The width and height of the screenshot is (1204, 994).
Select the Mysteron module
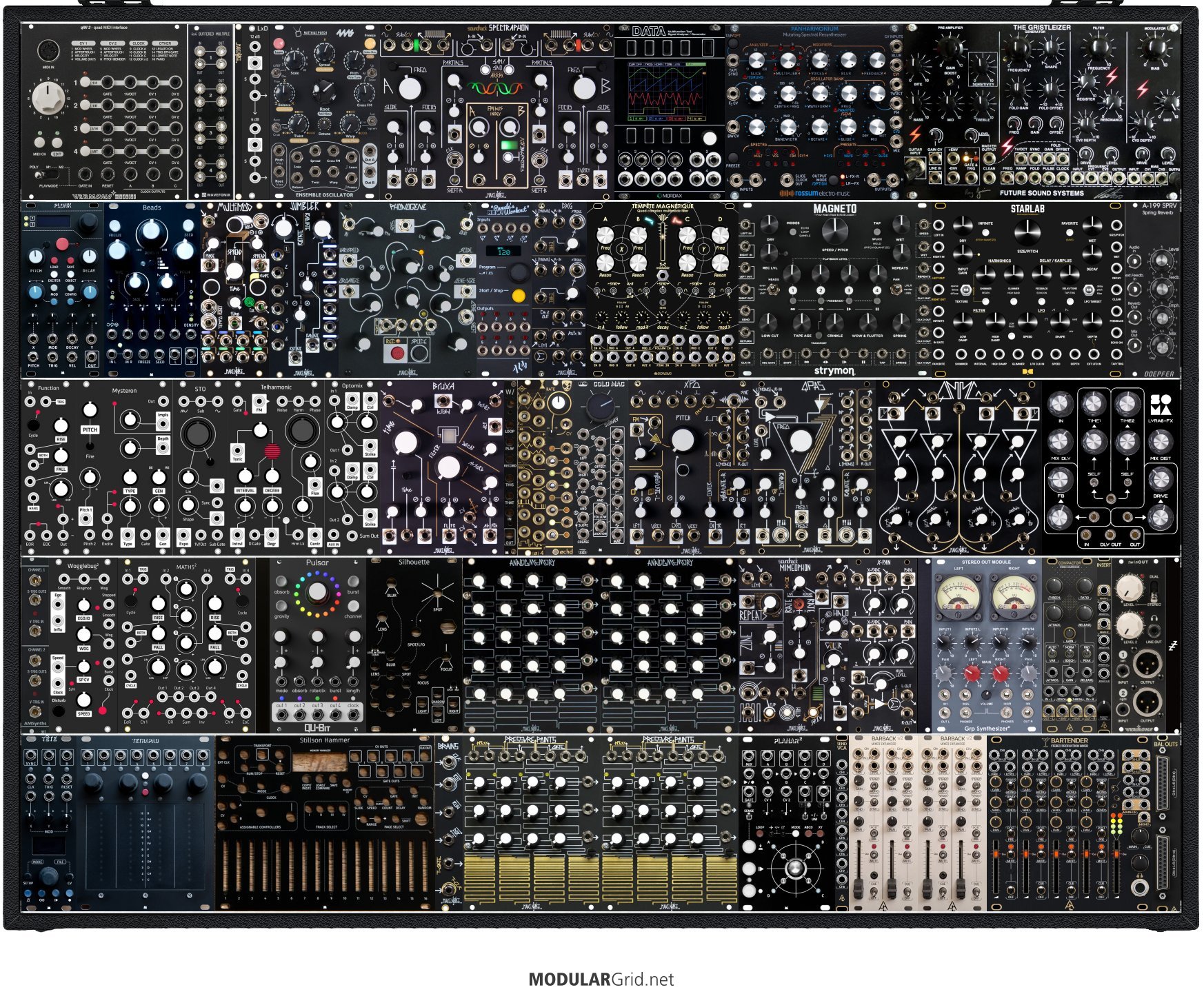pos(125,467)
